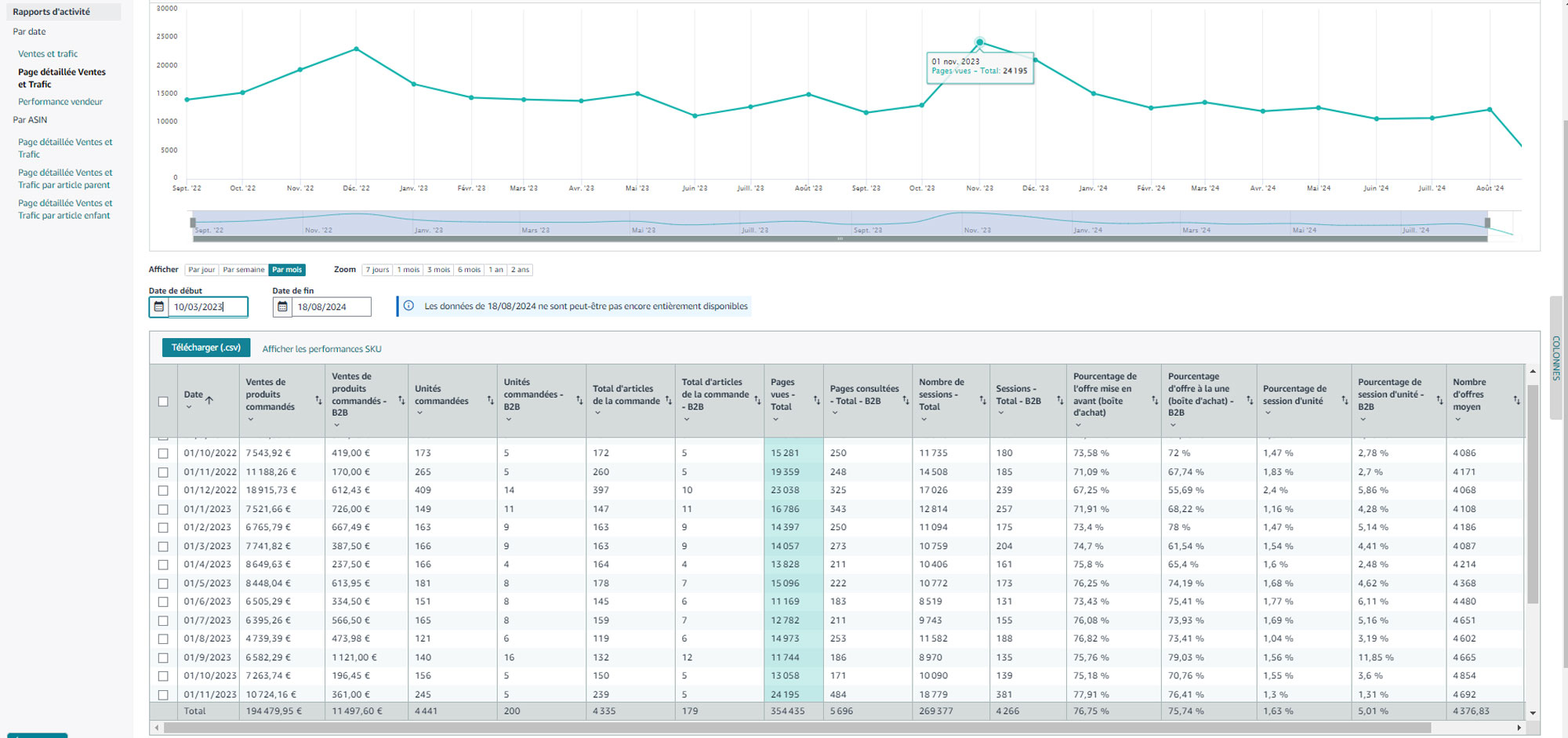Screen dimensions: 1568x738
Task: Expand Ventes de produits commandés column chevron
Action: tap(251, 419)
